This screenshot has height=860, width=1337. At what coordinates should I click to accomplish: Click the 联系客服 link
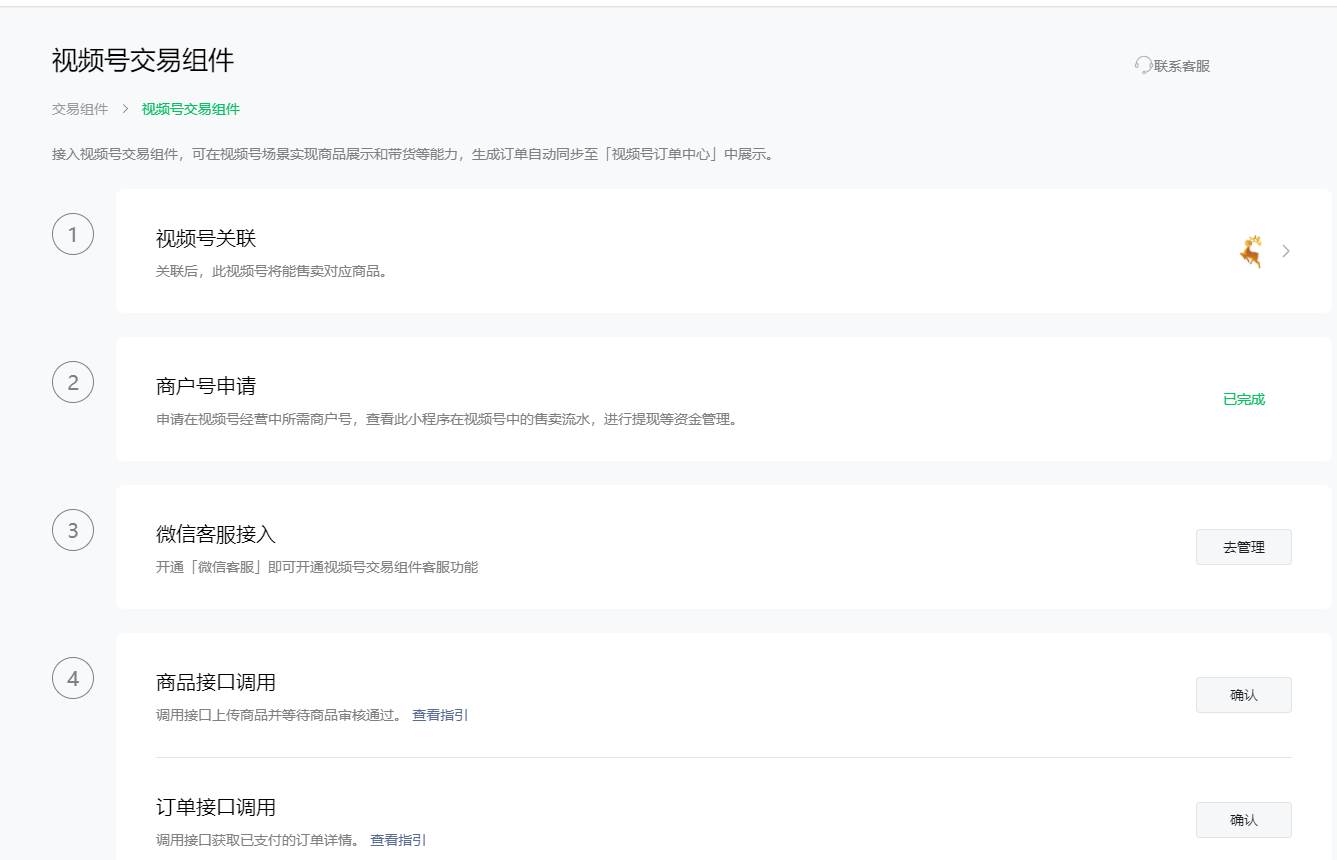1182,66
